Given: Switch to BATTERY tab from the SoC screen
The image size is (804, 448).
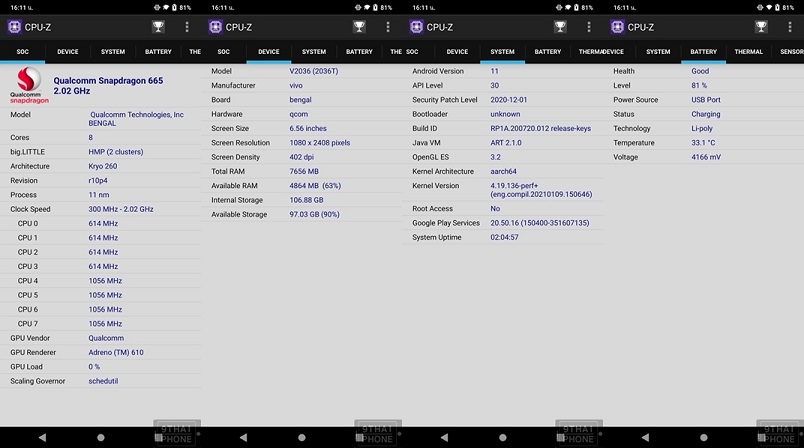Looking at the screenshot, I should (158, 52).
